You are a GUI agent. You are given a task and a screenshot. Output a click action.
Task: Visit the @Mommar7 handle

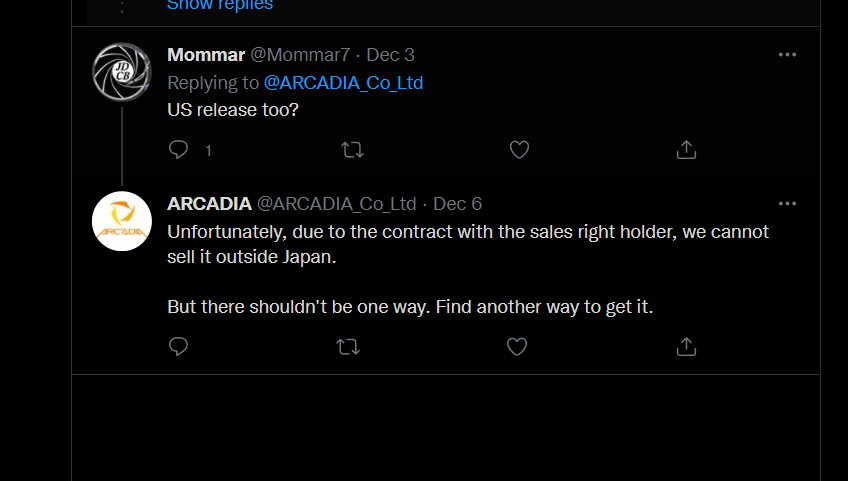click(x=300, y=55)
